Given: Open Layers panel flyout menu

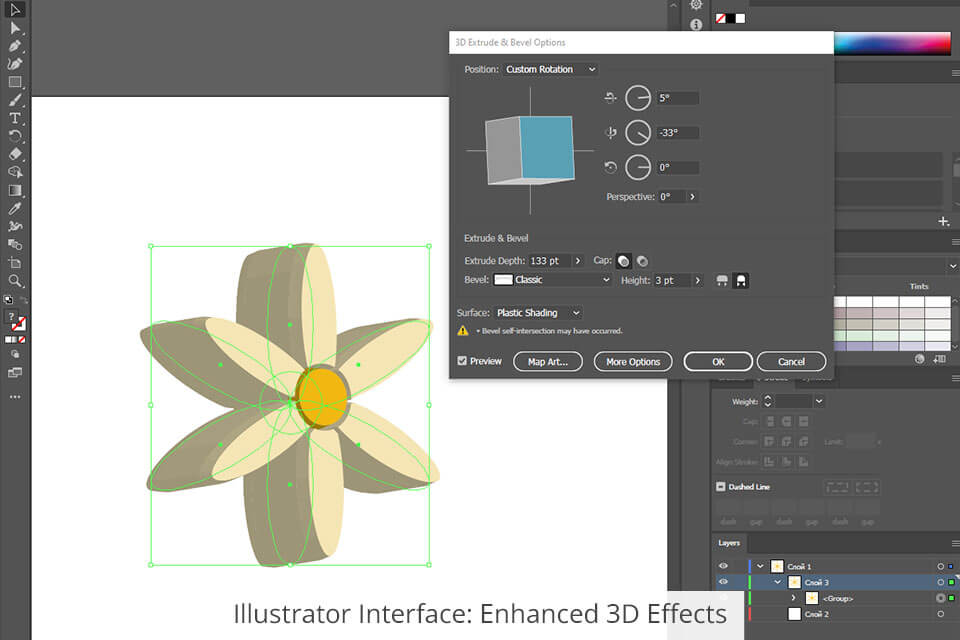Looking at the screenshot, I should click(955, 543).
